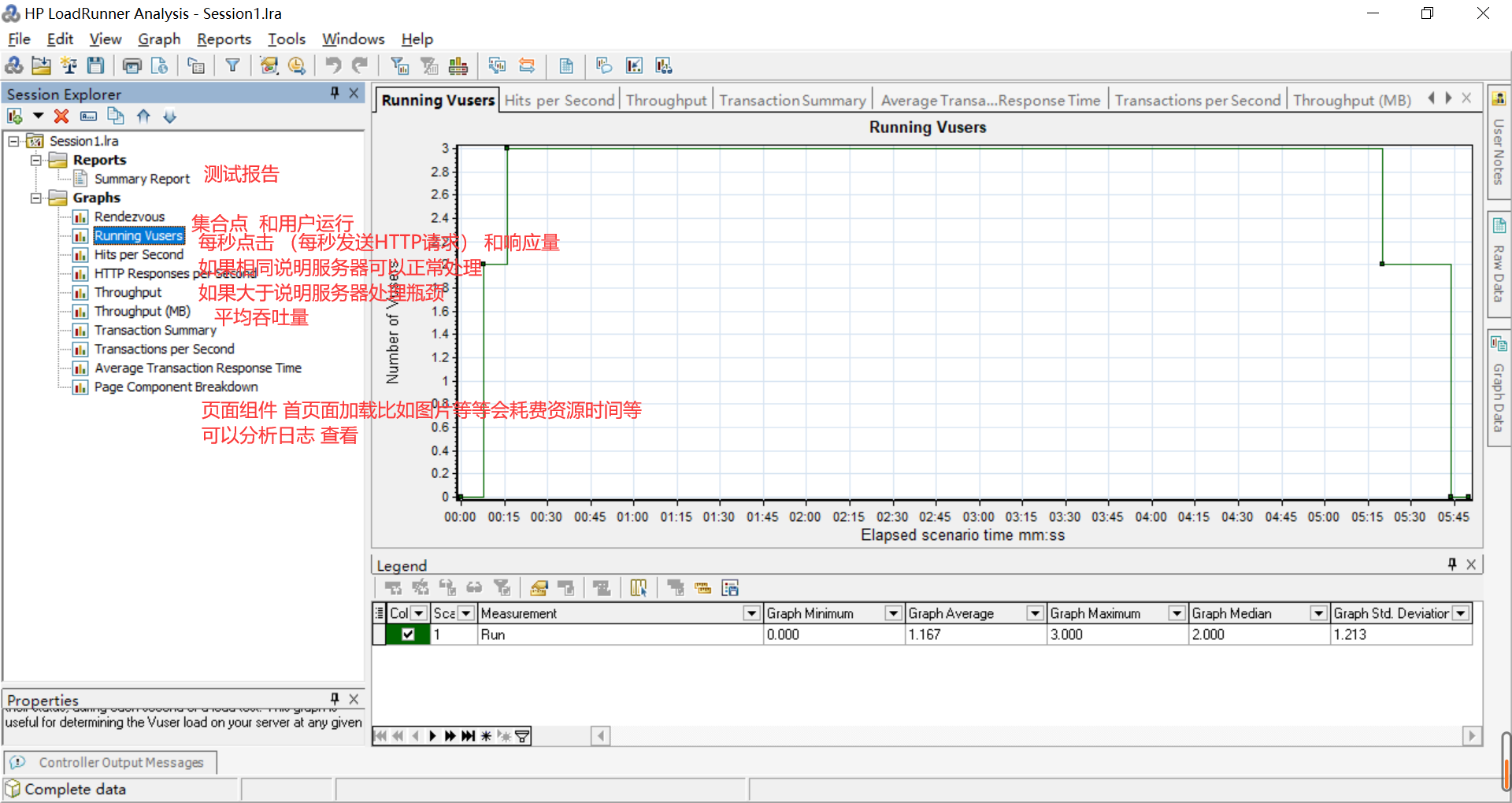This screenshot has height=803, width=1512.
Task: Switch to Throughput (MB) tab
Action: 1352,100
